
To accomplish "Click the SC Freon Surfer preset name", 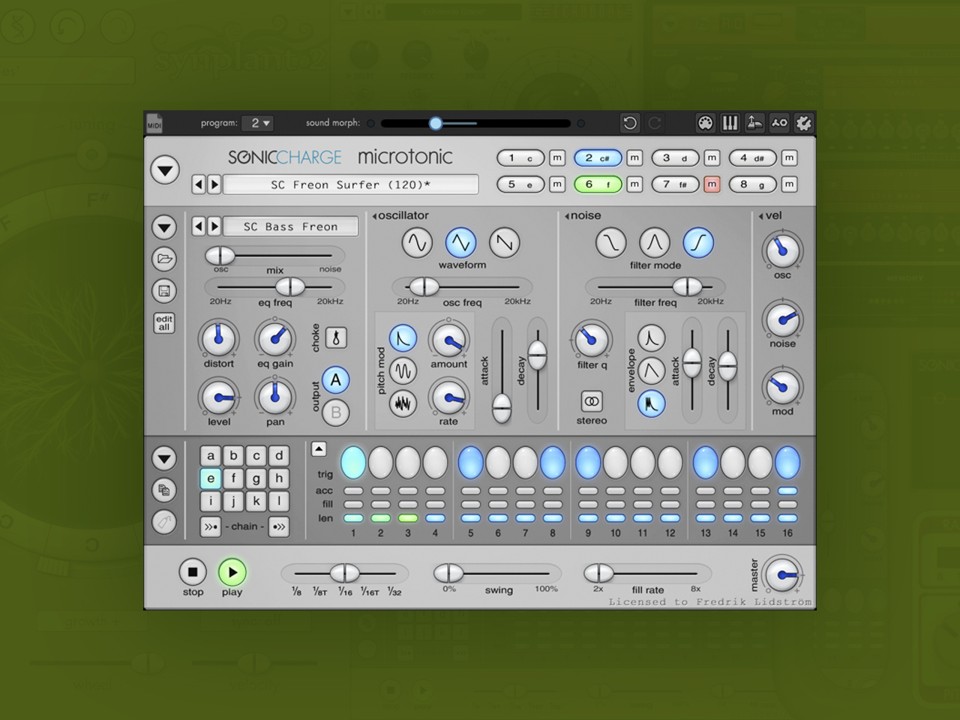I will 351,184.
